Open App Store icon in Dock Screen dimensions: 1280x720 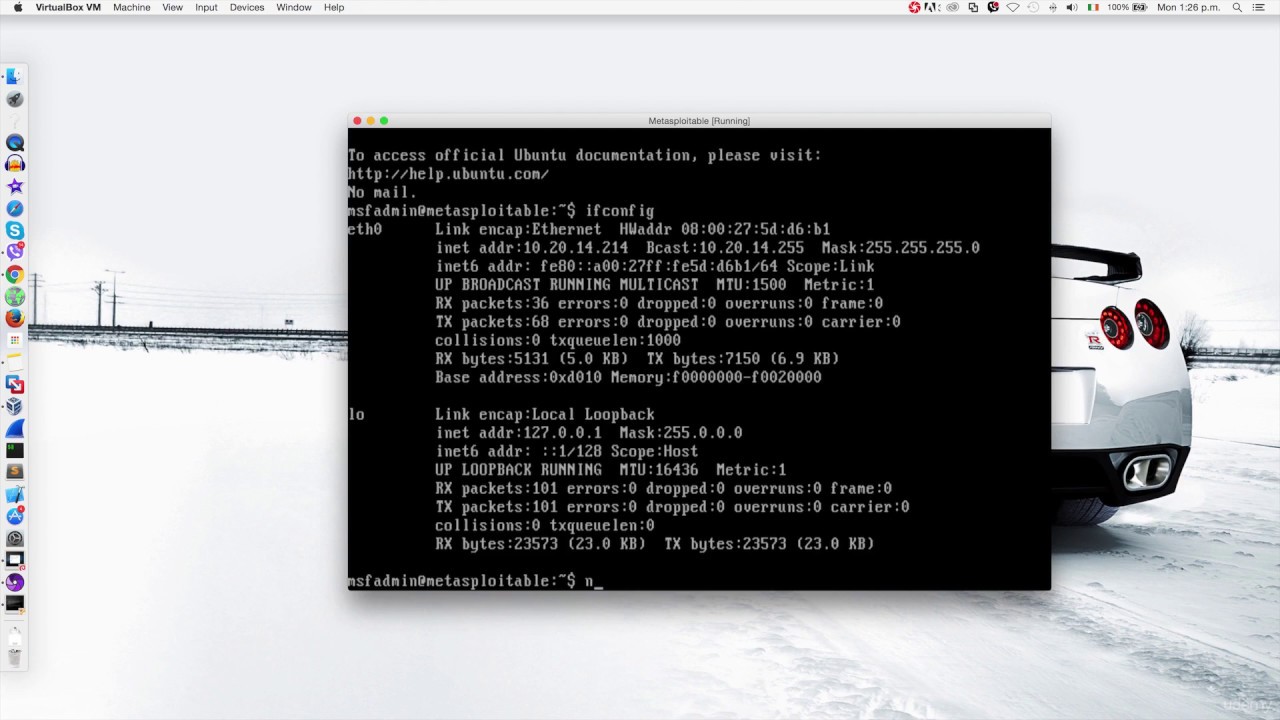tap(14, 516)
